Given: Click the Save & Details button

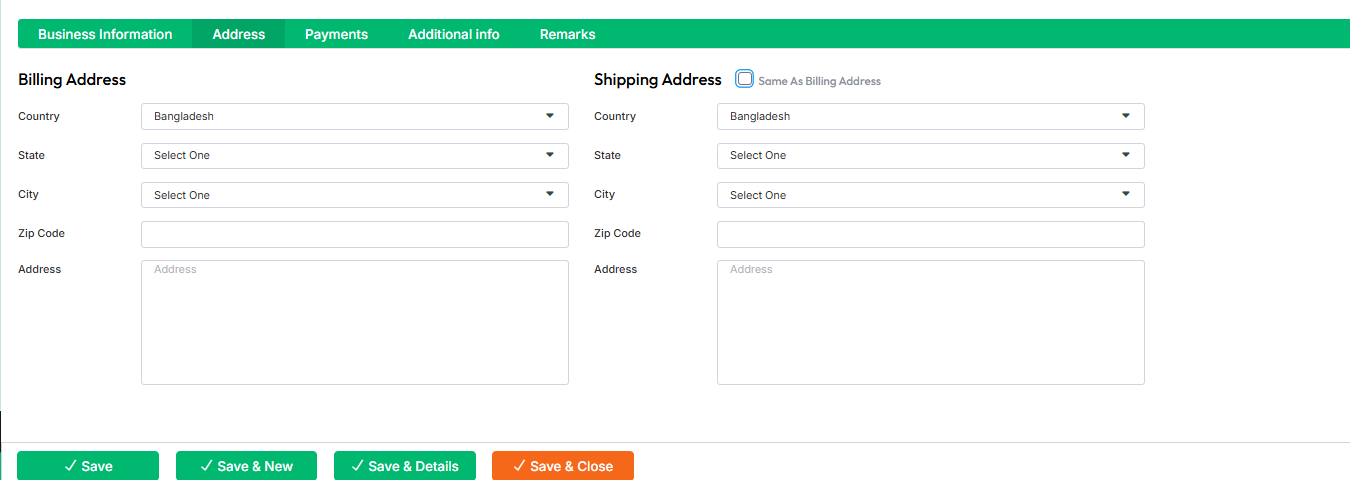Looking at the screenshot, I should (405, 466).
